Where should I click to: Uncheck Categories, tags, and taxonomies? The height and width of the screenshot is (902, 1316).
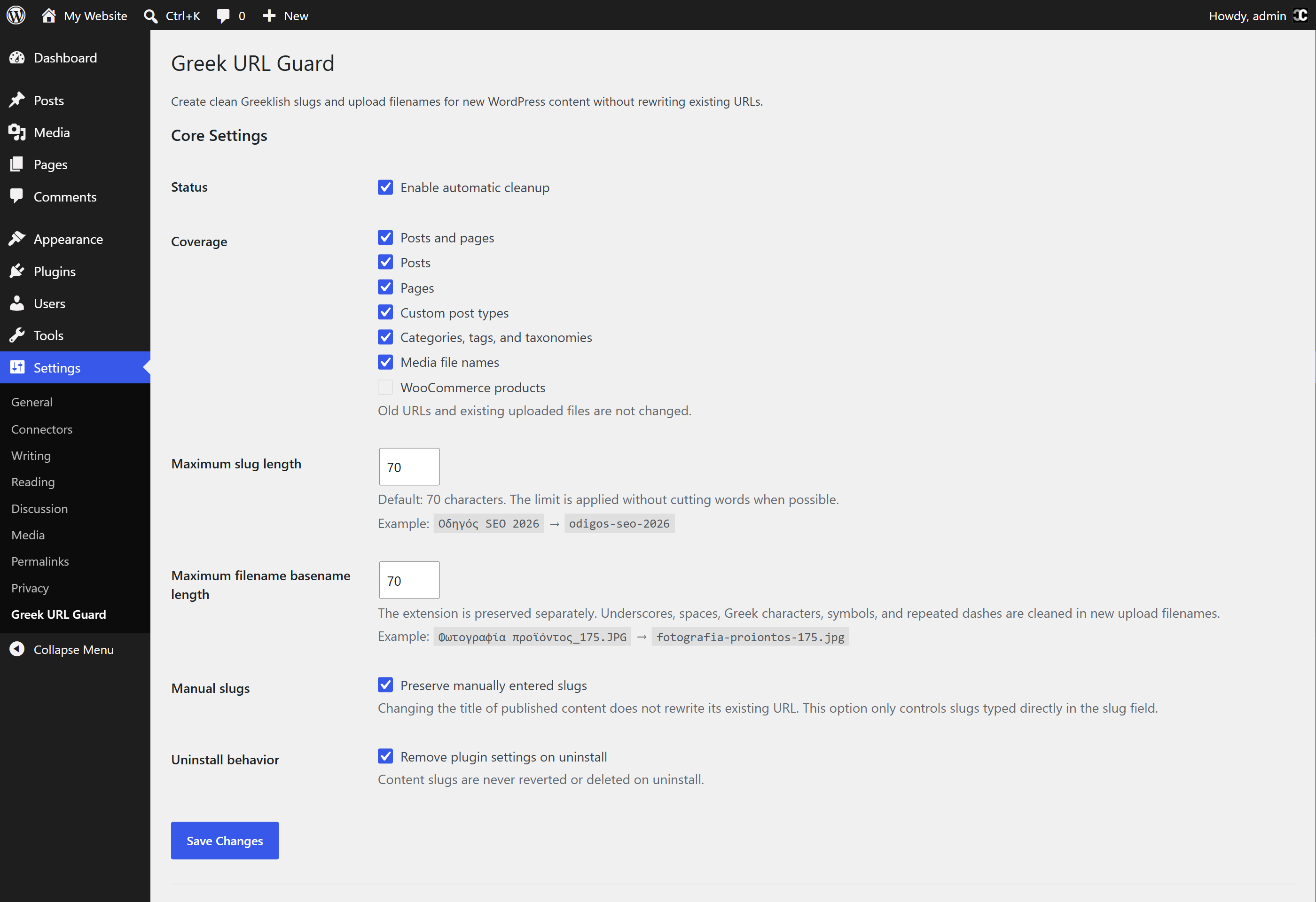pyautogui.click(x=385, y=337)
